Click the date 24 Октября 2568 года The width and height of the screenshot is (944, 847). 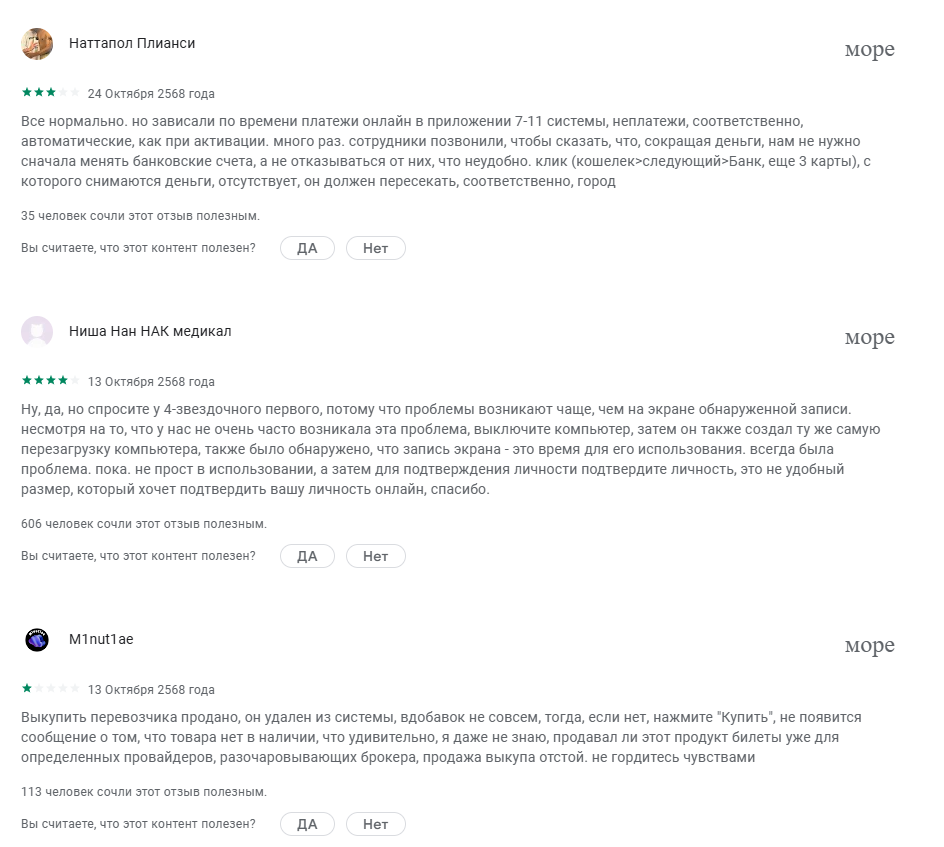[x=151, y=94]
